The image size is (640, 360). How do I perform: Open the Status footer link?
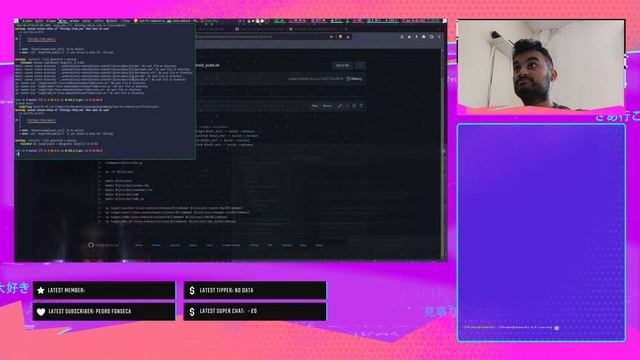click(x=193, y=245)
